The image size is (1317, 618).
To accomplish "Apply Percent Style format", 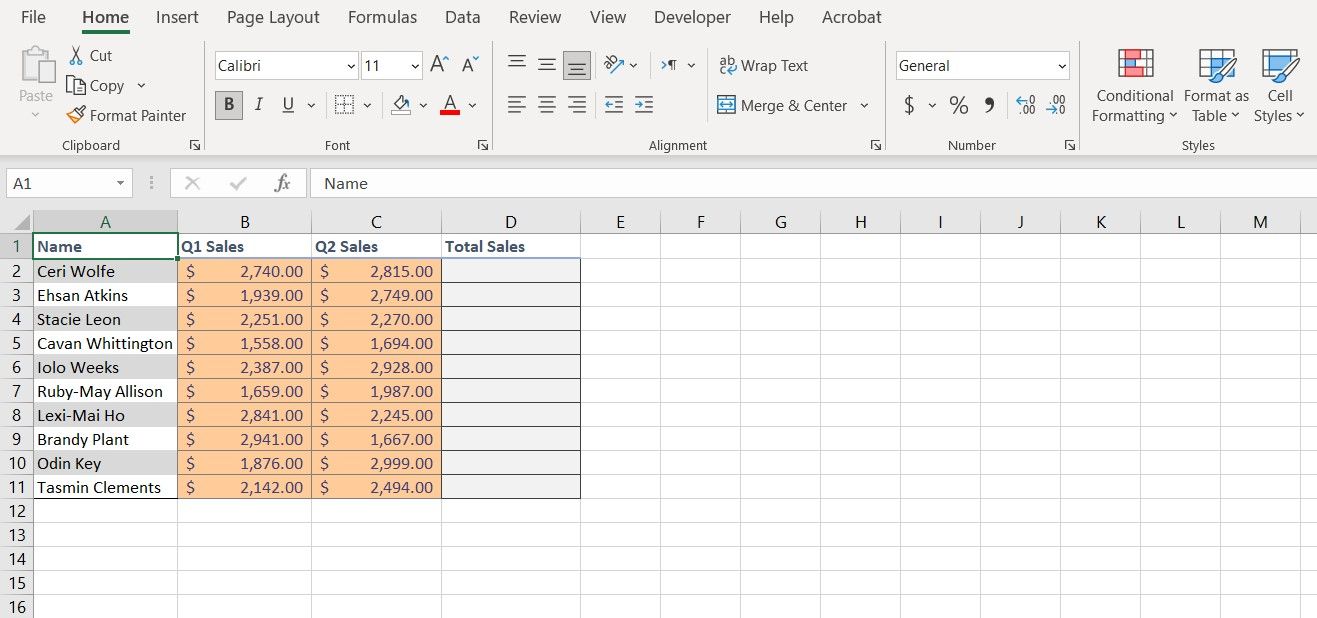I will [959, 104].
